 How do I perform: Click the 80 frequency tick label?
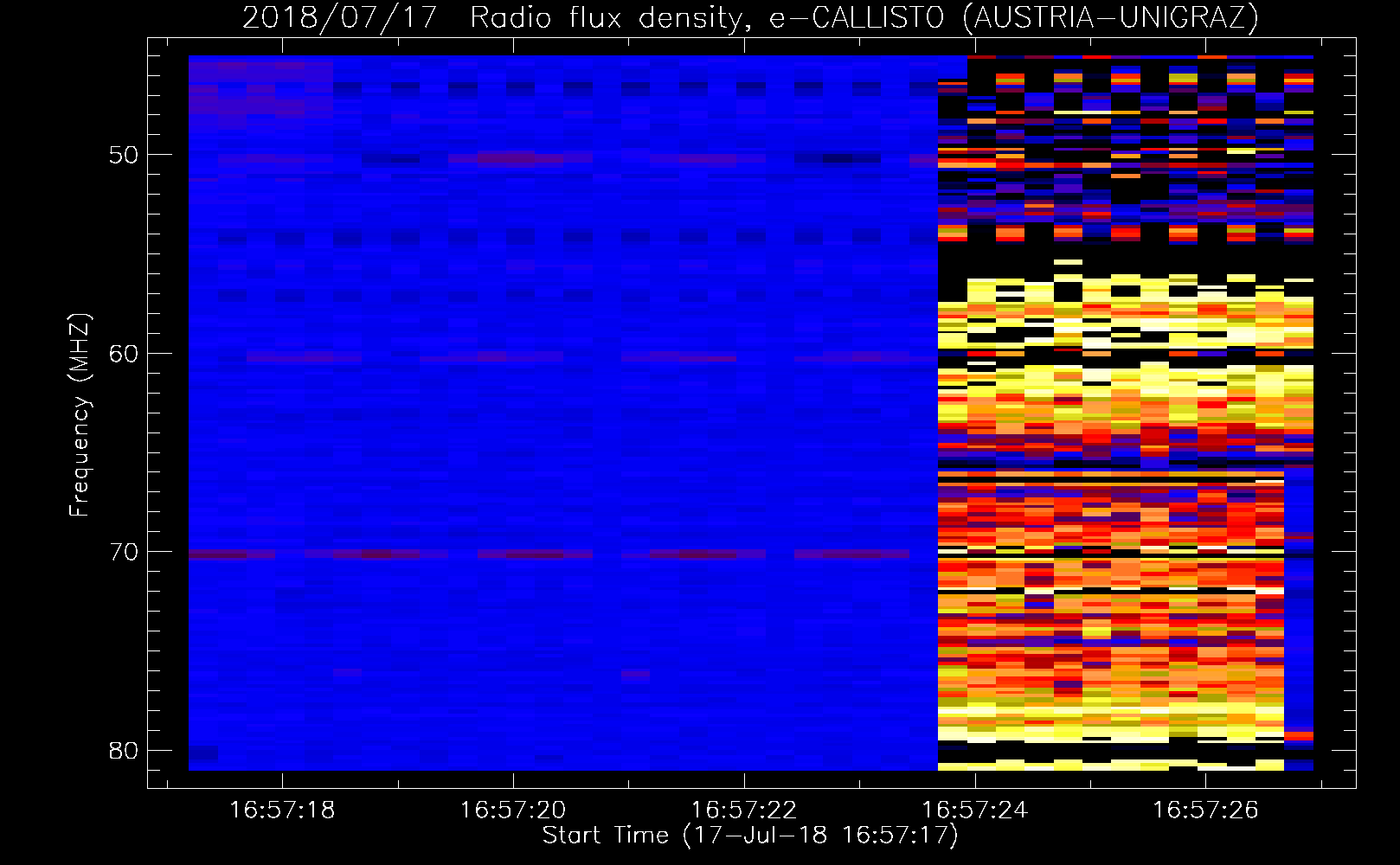pos(124,750)
